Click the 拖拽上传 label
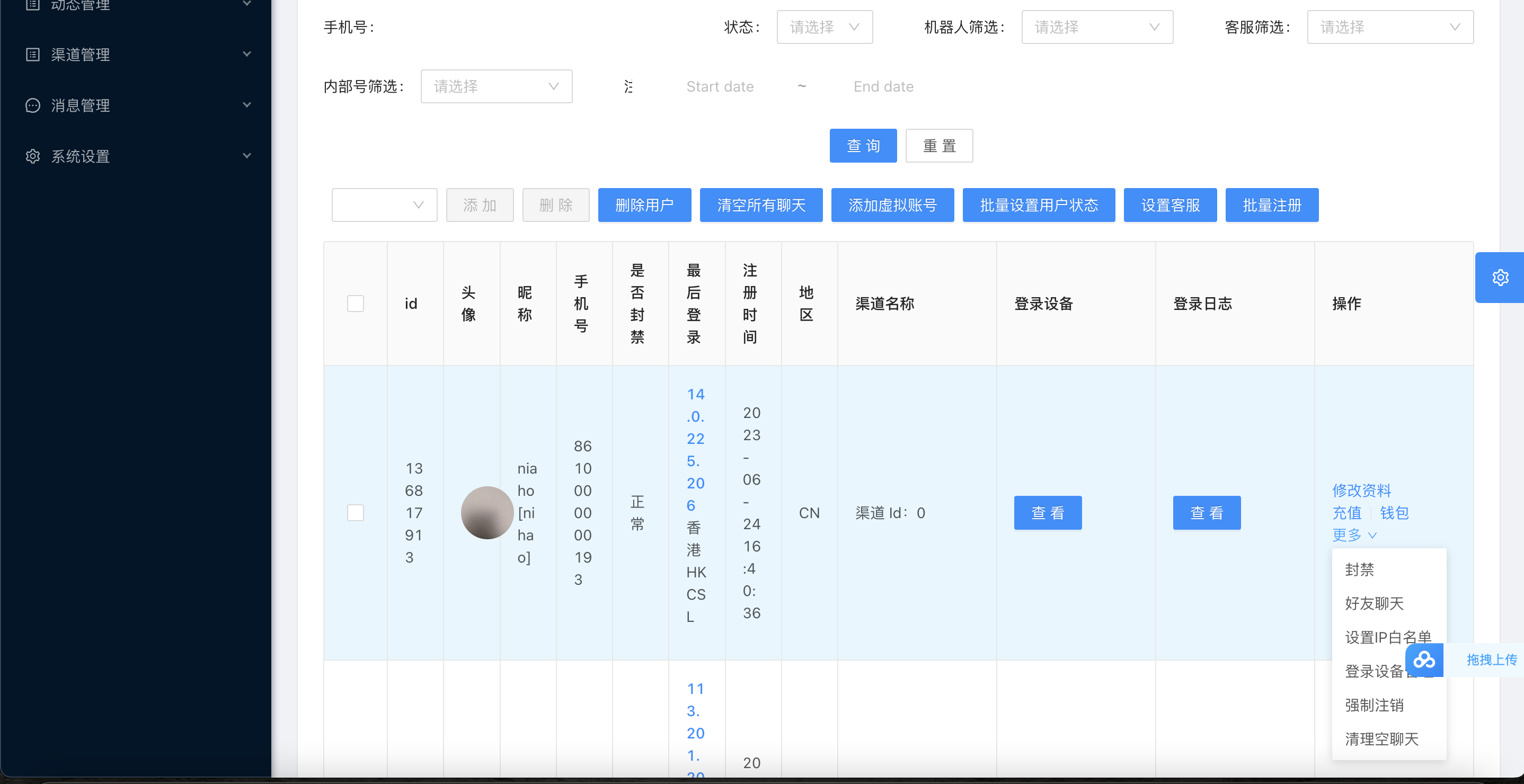 1492,660
